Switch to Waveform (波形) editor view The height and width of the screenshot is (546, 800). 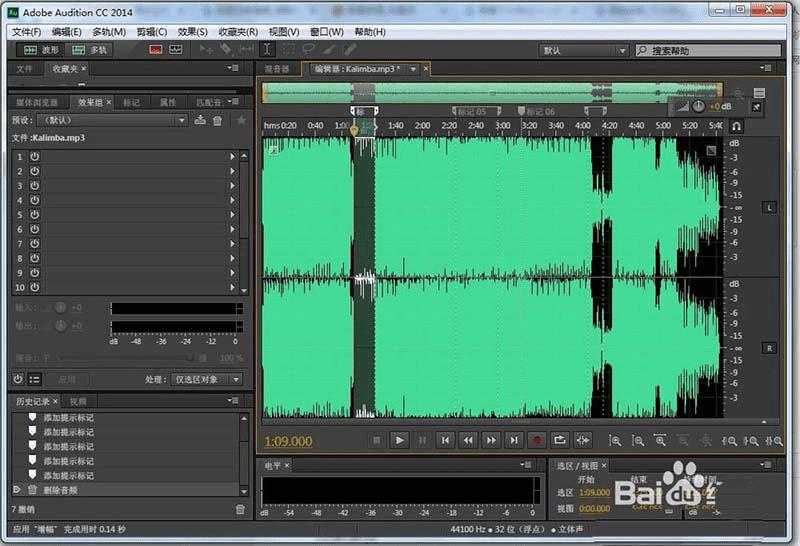coord(40,49)
